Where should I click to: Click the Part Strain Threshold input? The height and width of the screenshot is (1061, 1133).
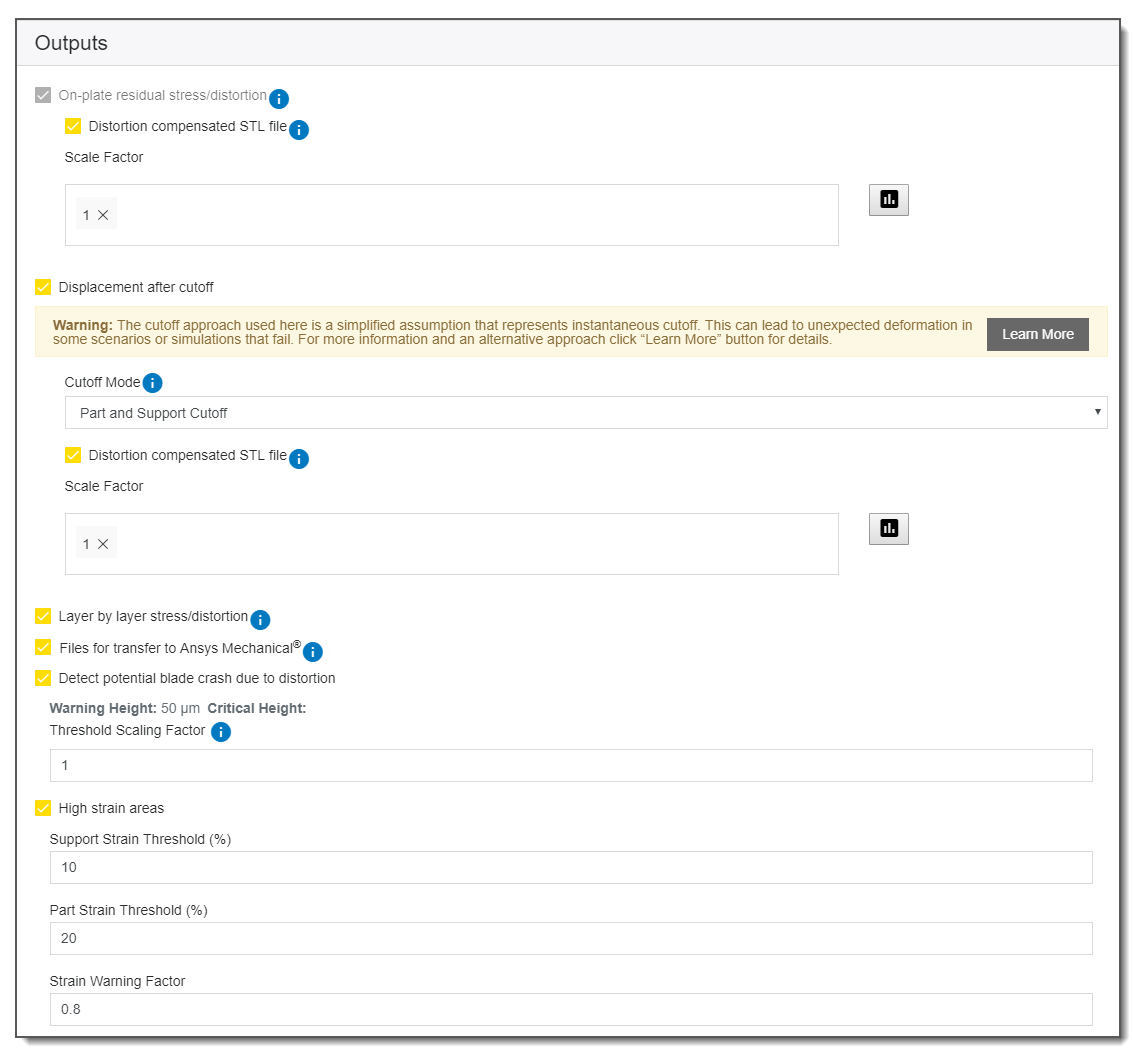(x=570, y=938)
